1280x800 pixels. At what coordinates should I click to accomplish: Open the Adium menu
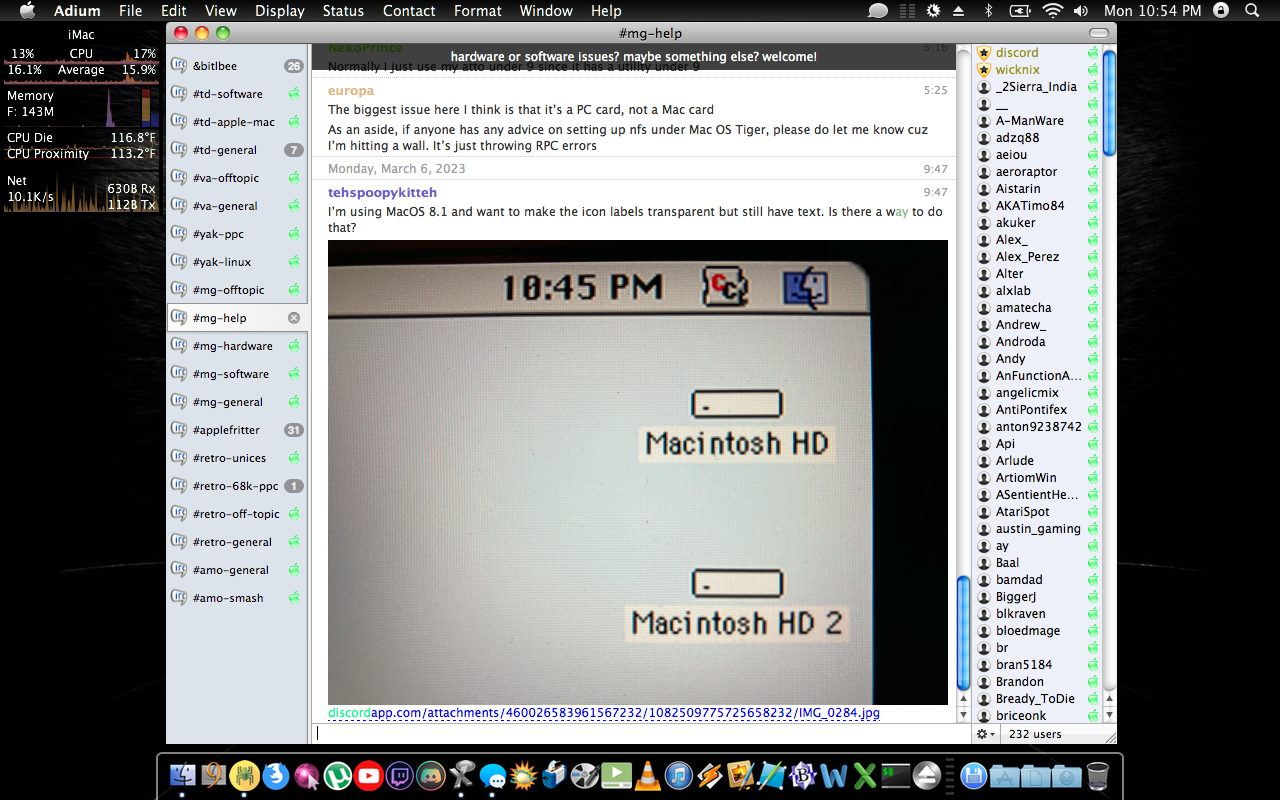(x=77, y=11)
